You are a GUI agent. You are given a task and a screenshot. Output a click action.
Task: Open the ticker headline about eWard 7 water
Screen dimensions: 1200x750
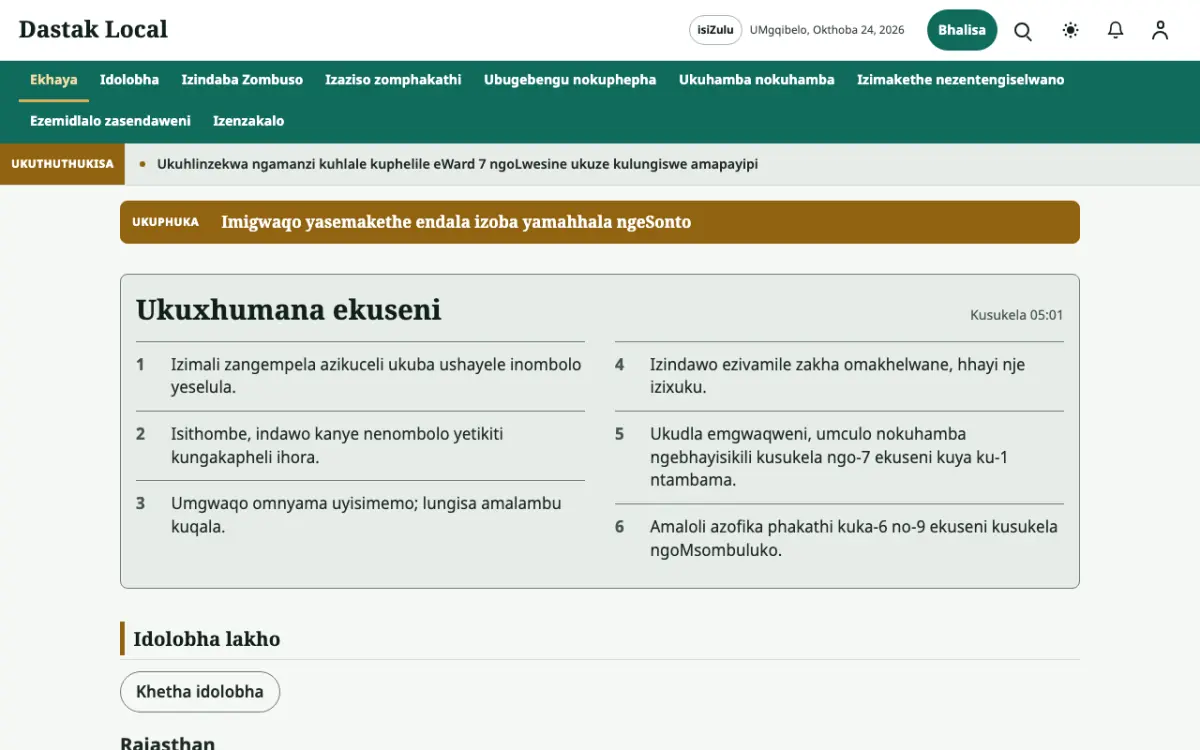(x=457, y=164)
